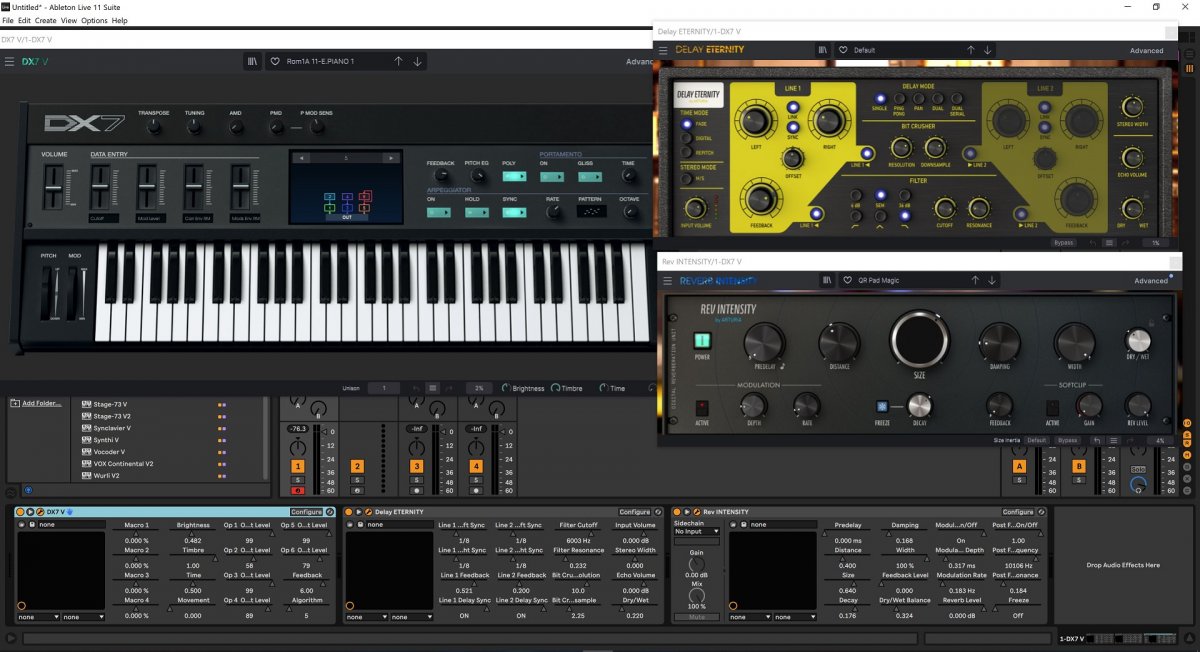Viewport: 1200px width, 652px height.
Task: Toggle Portamento ON switch
Action: 552,176
